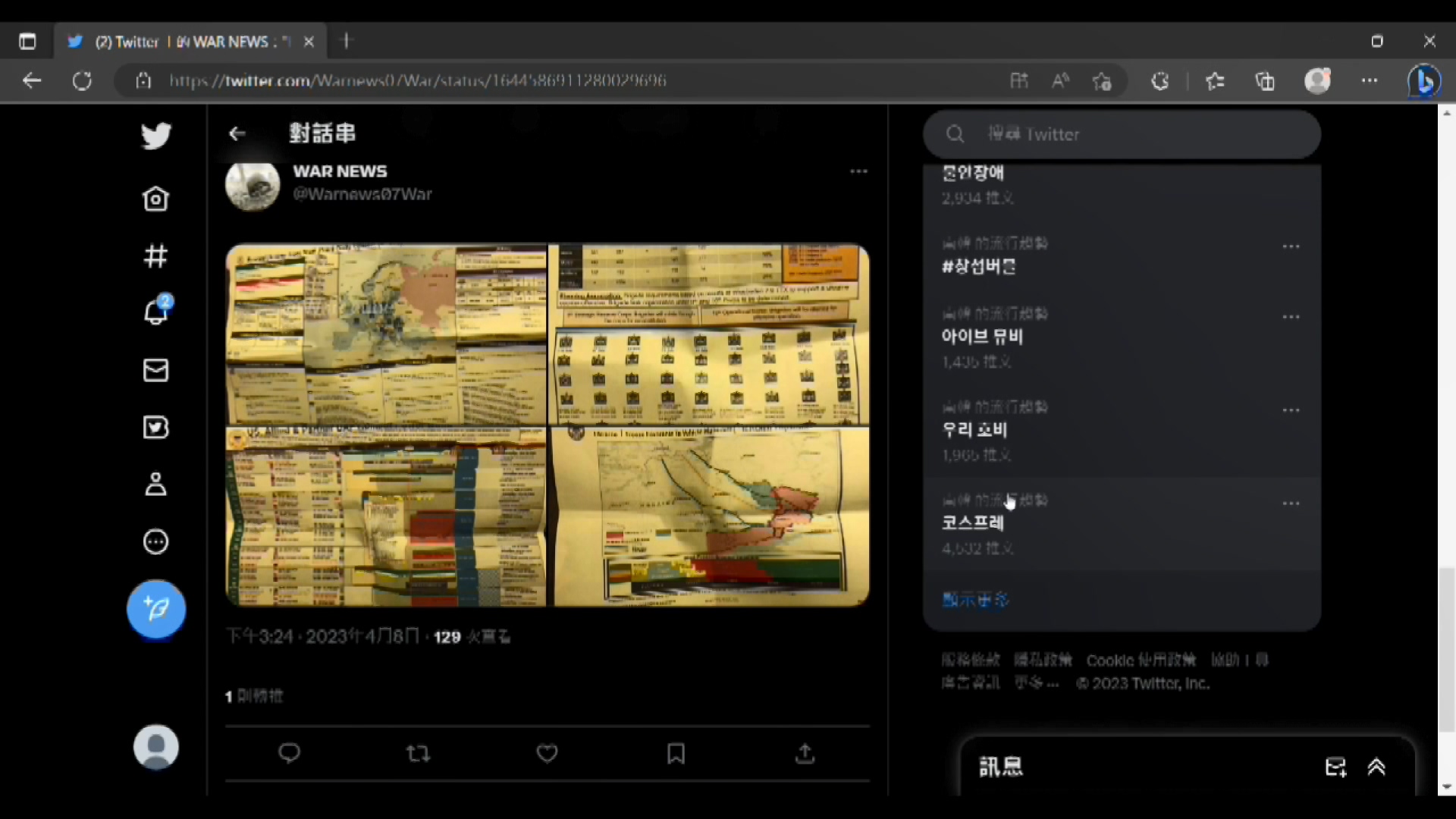Image resolution: width=1456 pixels, height=819 pixels.
Task: Toggle the Read aloud icon in address bar
Action: click(1060, 80)
